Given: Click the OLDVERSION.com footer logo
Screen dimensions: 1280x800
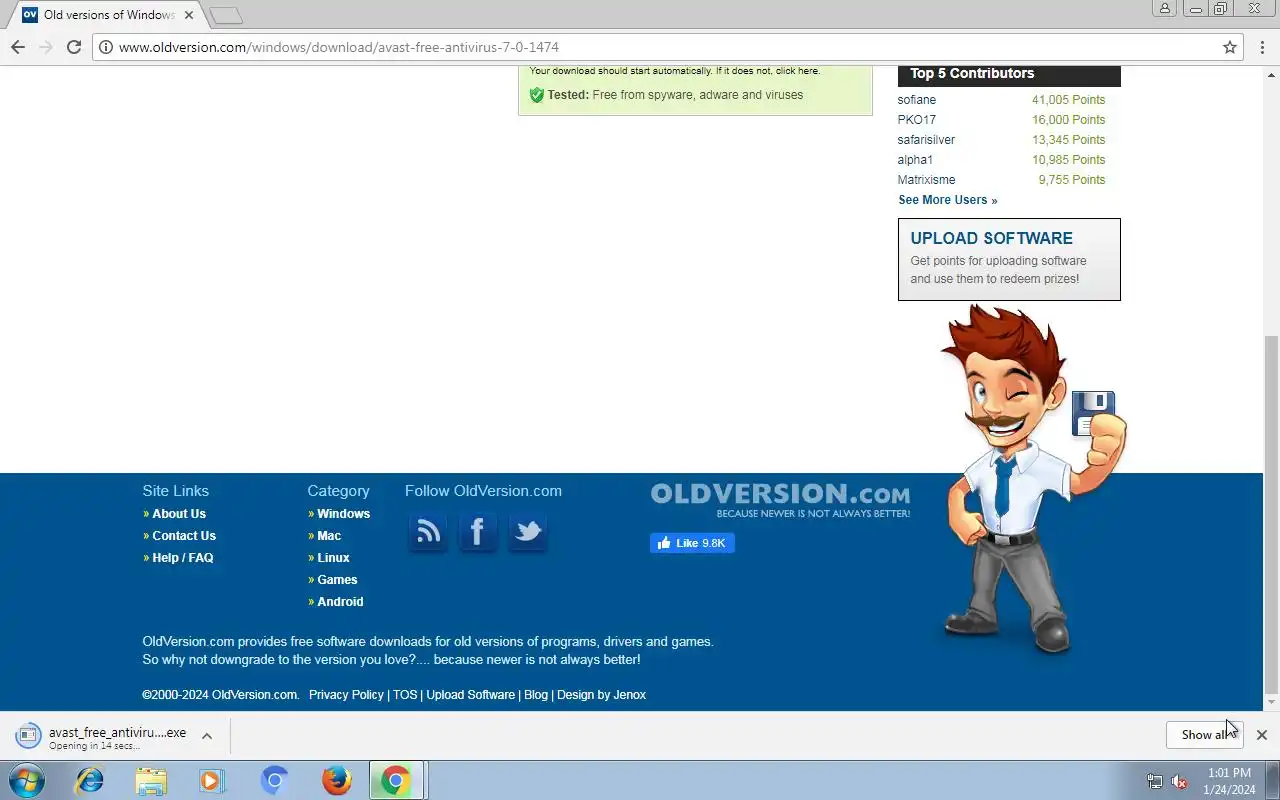Looking at the screenshot, I should [780, 500].
